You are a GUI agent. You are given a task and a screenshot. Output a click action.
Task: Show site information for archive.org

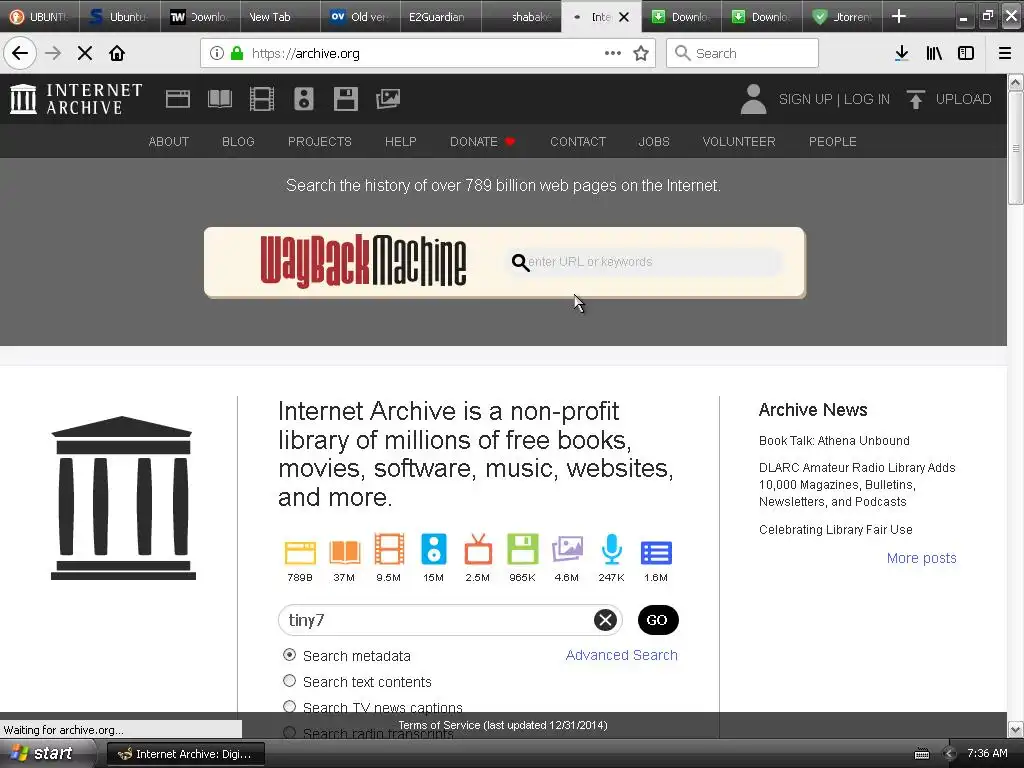click(217, 53)
